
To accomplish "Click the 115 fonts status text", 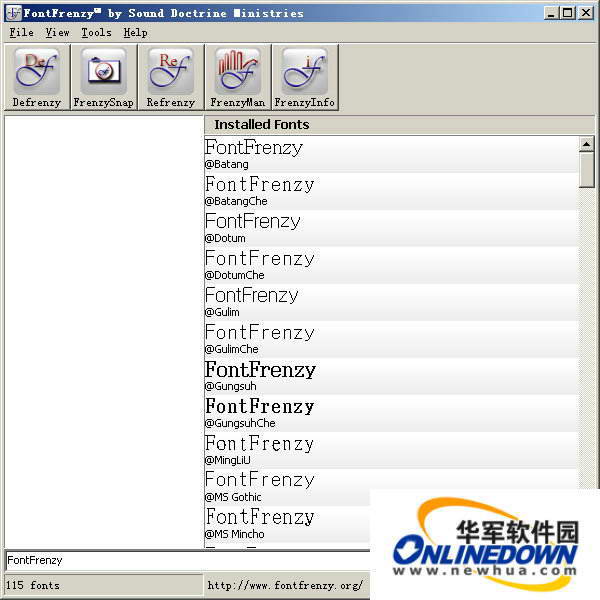I will 33,585.
